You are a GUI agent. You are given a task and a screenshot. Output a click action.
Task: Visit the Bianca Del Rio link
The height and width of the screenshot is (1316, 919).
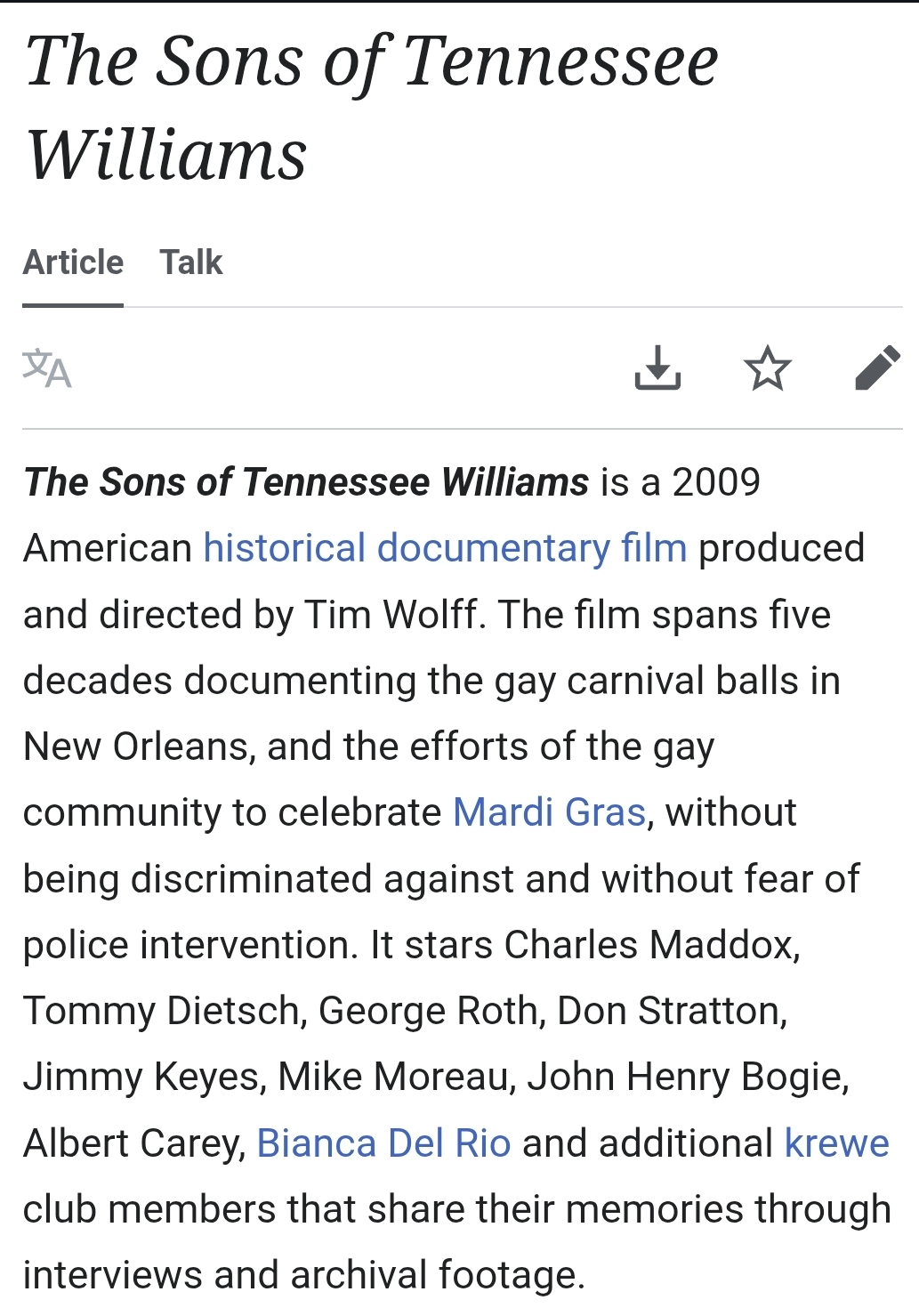(x=383, y=1143)
